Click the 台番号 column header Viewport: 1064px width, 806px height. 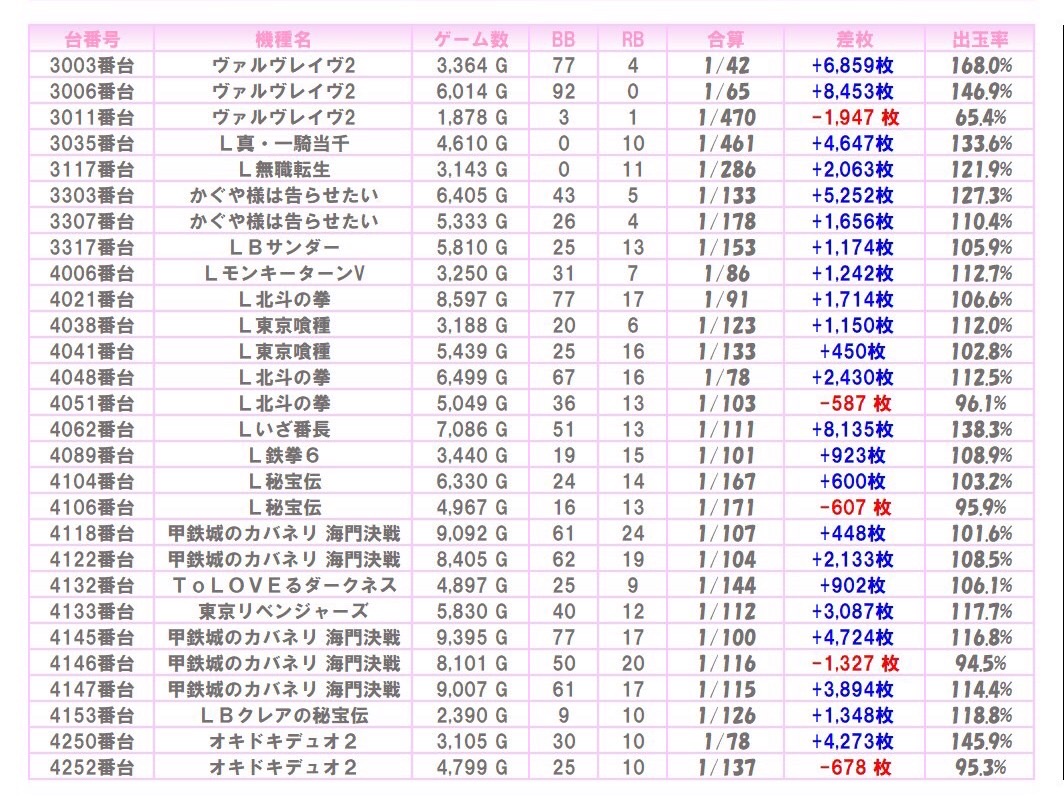click(91, 39)
